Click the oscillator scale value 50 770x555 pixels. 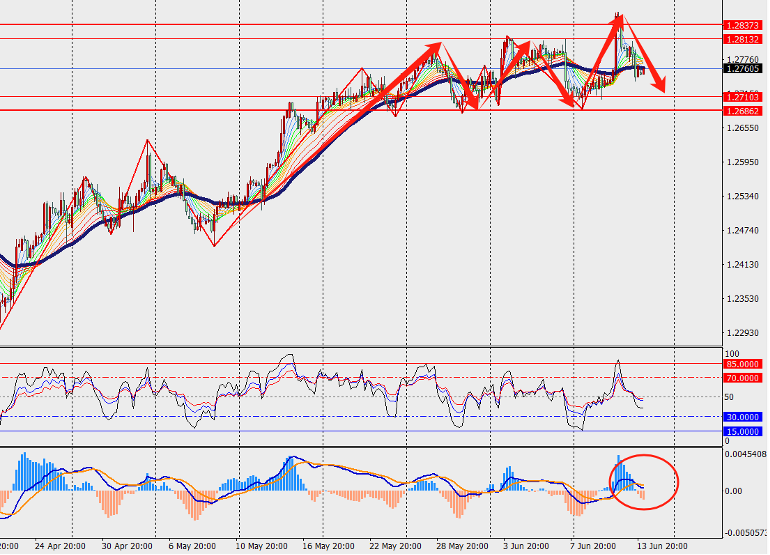coord(730,397)
